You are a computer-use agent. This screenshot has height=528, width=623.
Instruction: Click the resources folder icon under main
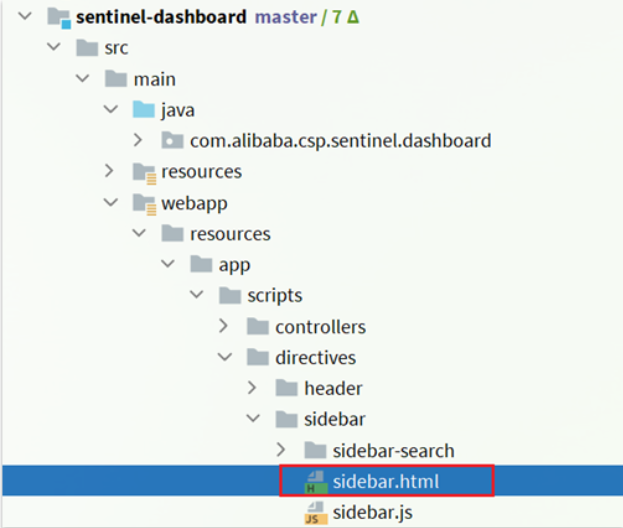[x=144, y=172]
